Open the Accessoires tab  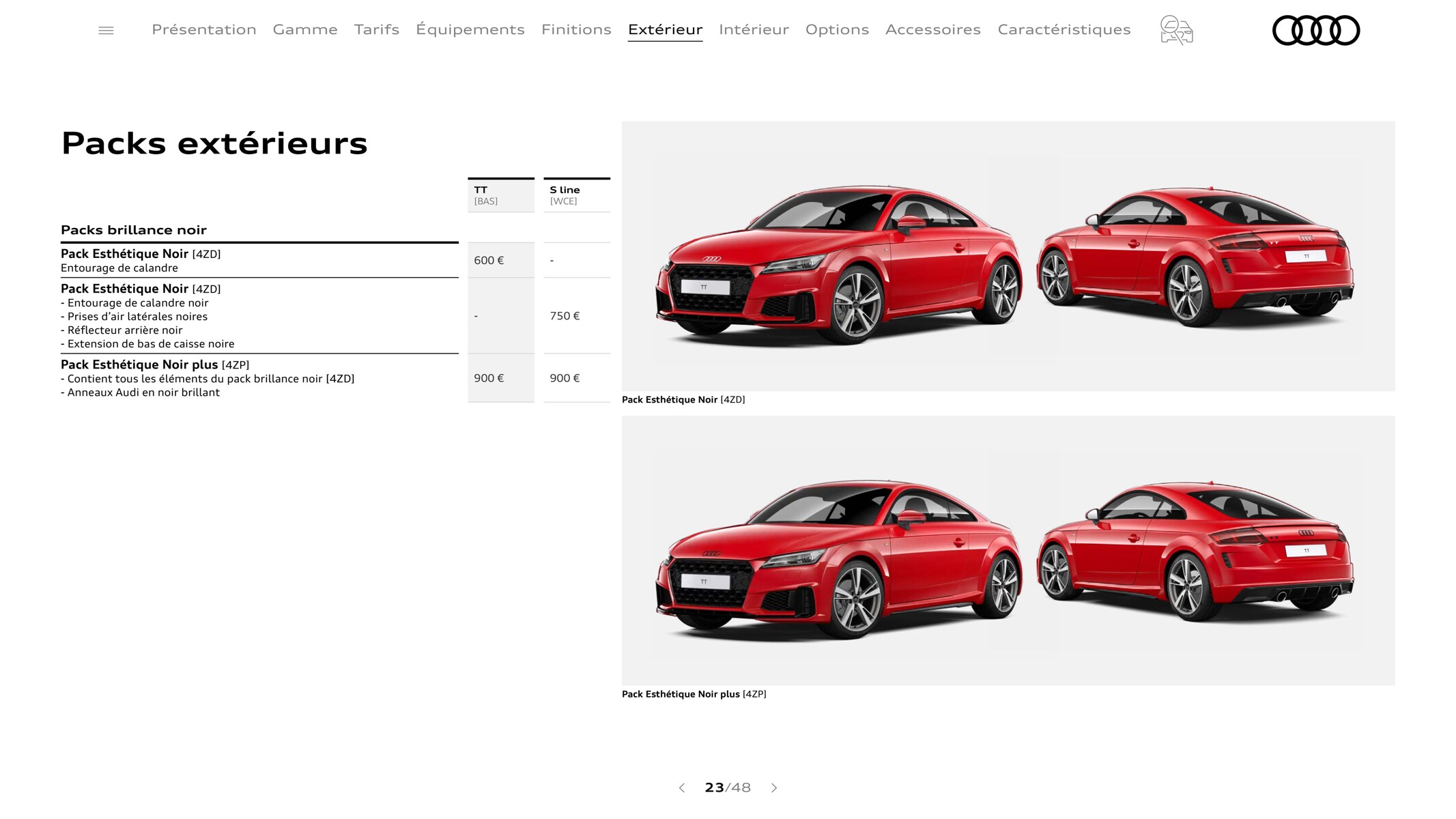tap(933, 29)
